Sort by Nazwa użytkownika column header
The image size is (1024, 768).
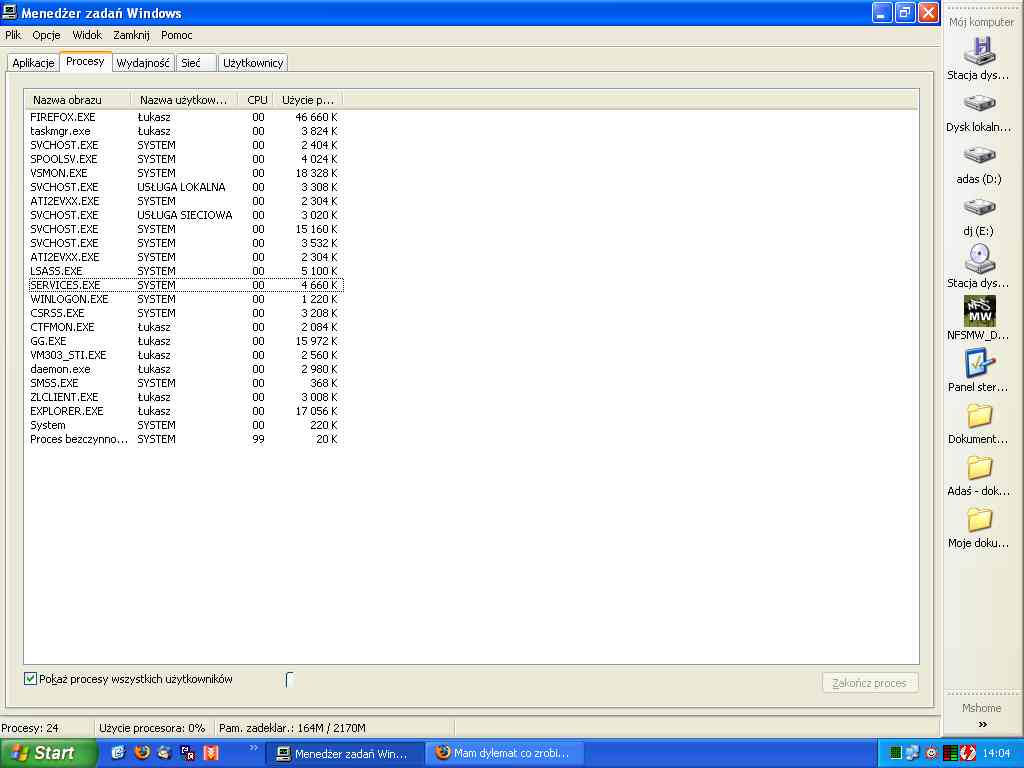184,100
